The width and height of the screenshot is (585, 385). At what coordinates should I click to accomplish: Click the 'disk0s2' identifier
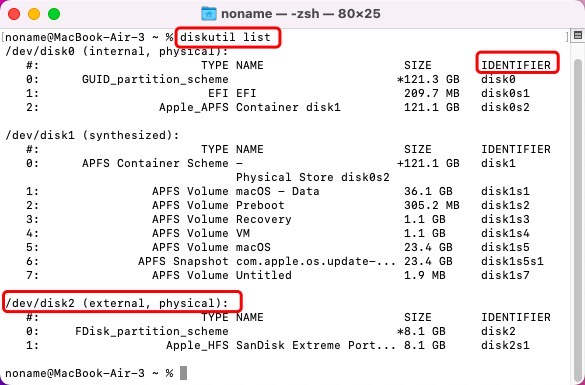click(505, 107)
